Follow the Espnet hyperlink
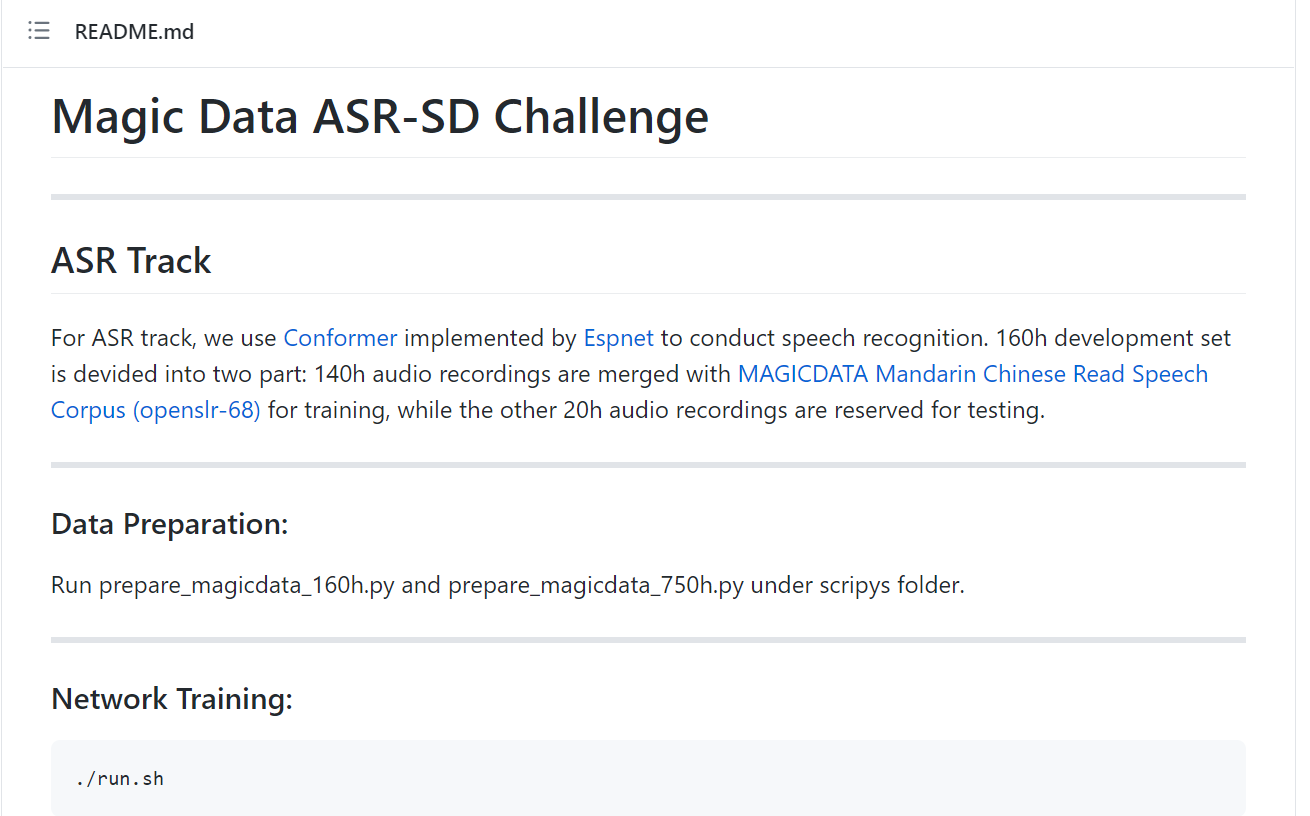Image resolution: width=1310 pixels, height=816 pixels. 618,338
